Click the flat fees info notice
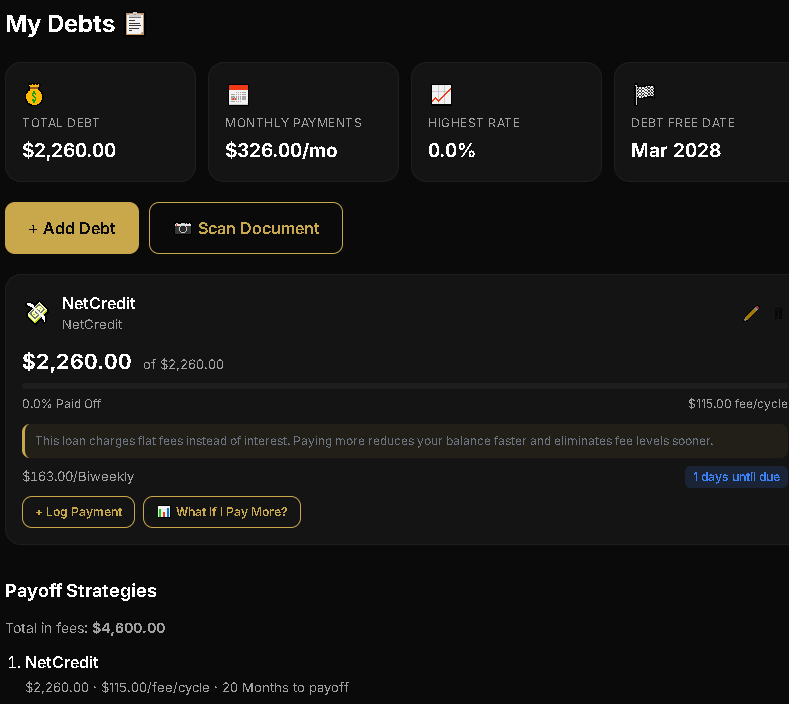The width and height of the screenshot is (789, 704). pyautogui.click(x=405, y=441)
